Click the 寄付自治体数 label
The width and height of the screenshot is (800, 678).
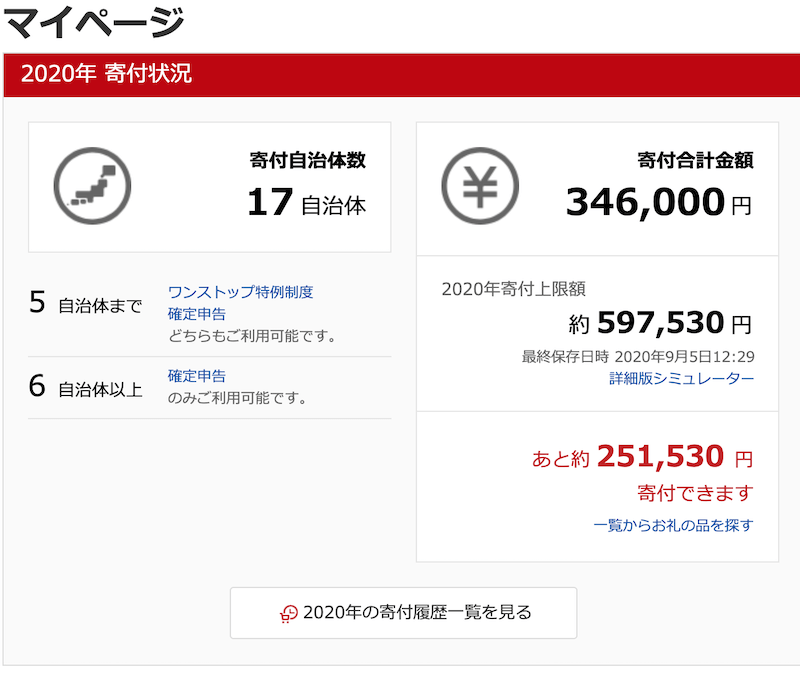coord(308,160)
